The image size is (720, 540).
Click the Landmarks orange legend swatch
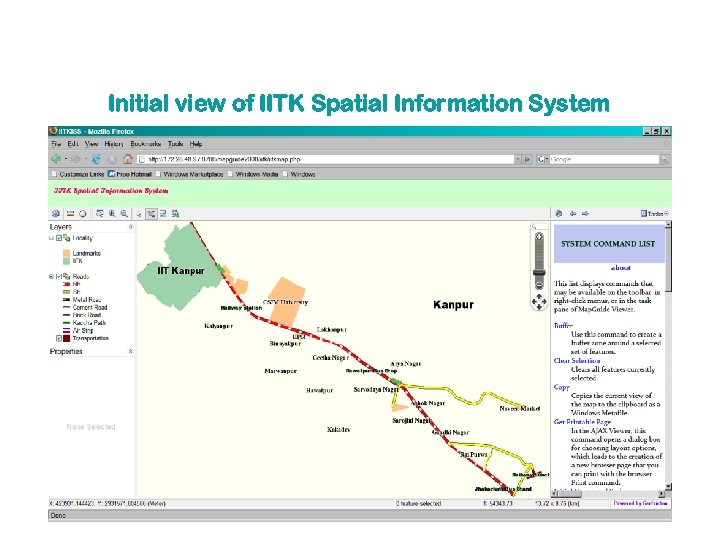coord(67,253)
